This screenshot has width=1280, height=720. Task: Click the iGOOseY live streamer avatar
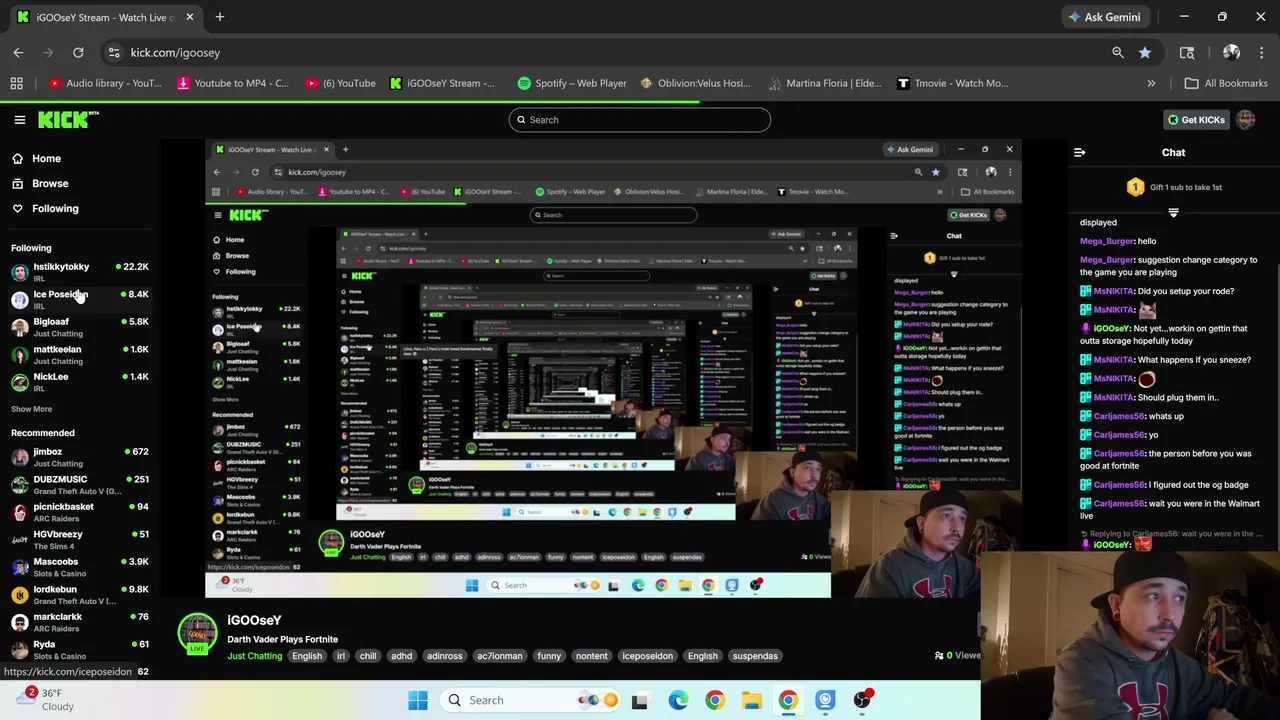click(x=197, y=633)
